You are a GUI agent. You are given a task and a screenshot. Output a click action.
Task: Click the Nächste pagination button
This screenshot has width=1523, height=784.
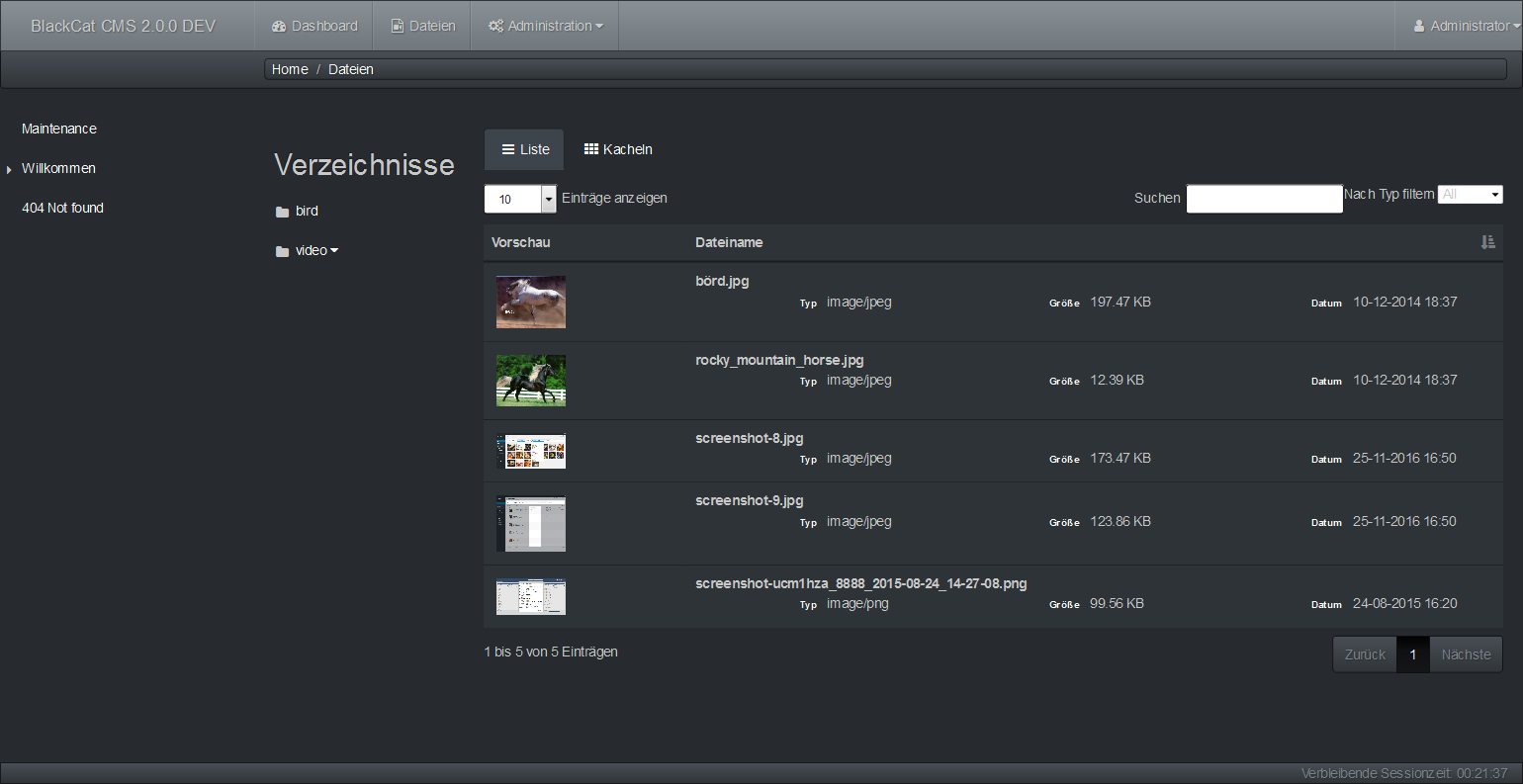[x=1466, y=654]
